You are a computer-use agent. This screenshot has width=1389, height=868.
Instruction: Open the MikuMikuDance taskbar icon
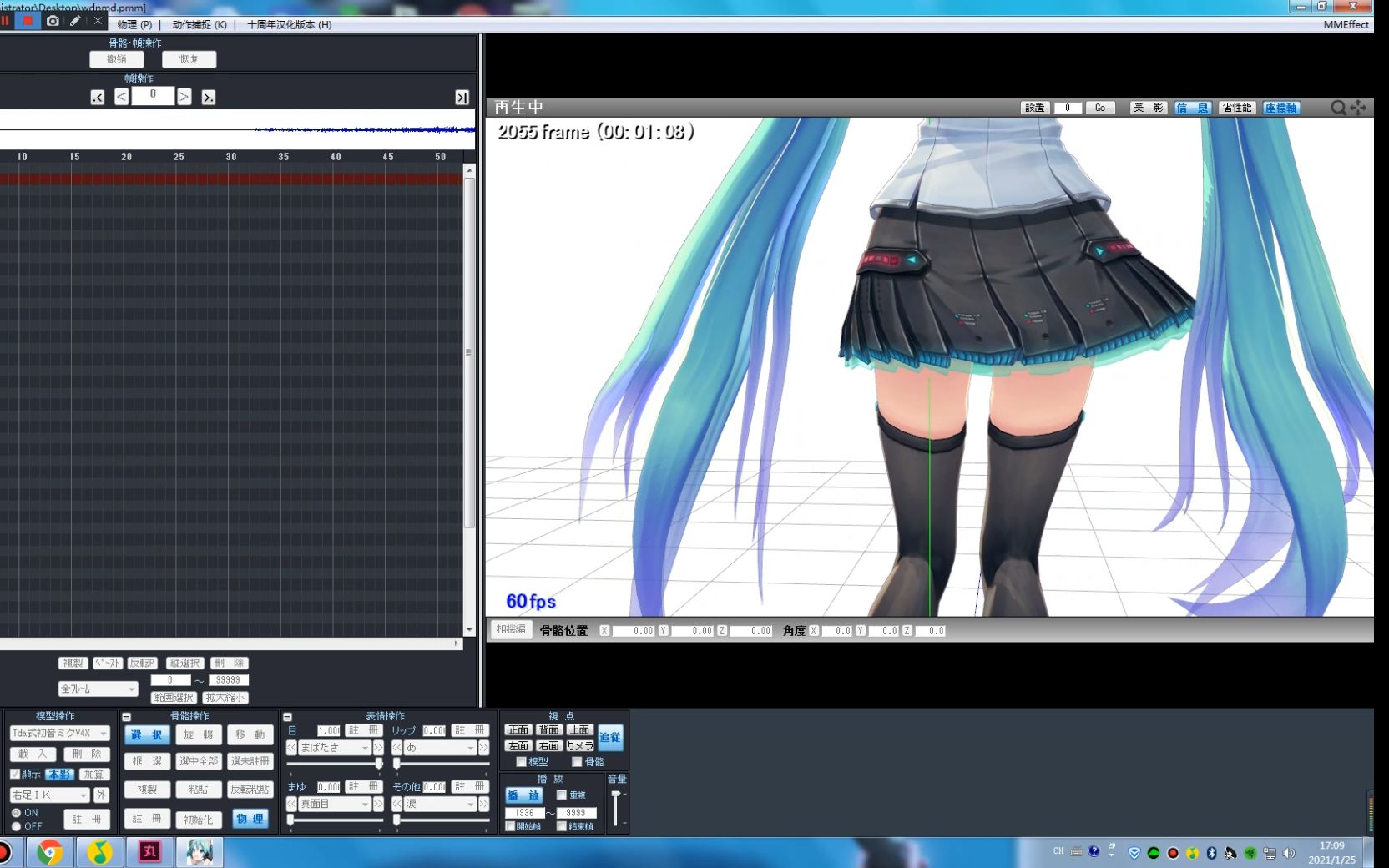200,853
